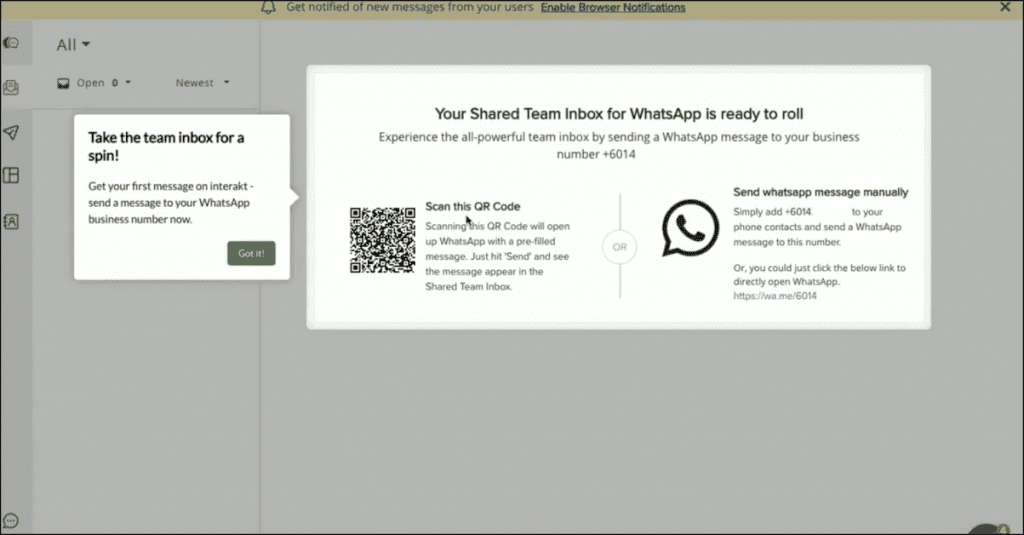The width and height of the screenshot is (1024, 535).
Task: Open the Newest sort order dropdown
Action: pyautogui.click(x=202, y=83)
